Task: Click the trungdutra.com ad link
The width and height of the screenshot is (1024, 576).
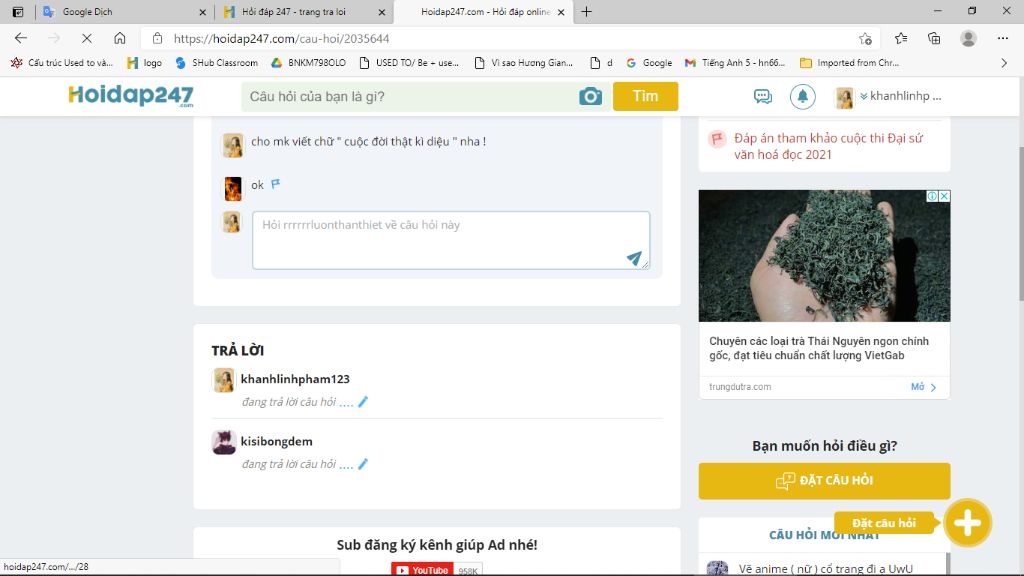Action: [x=740, y=387]
